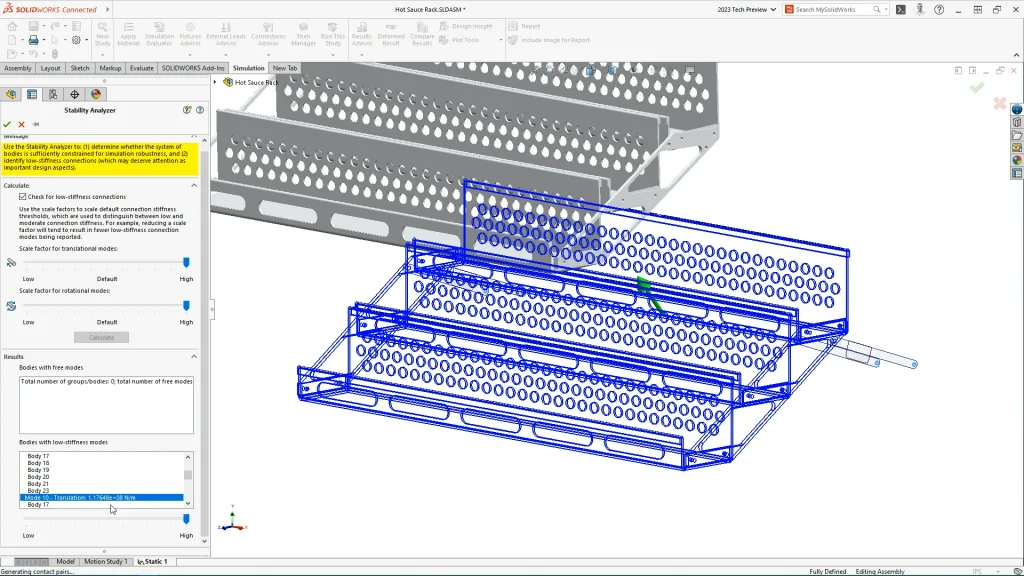The height and width of the screenshot is (576, 1024).
Task: Pin the Stability Analyzer panel open
Action: 36,125
